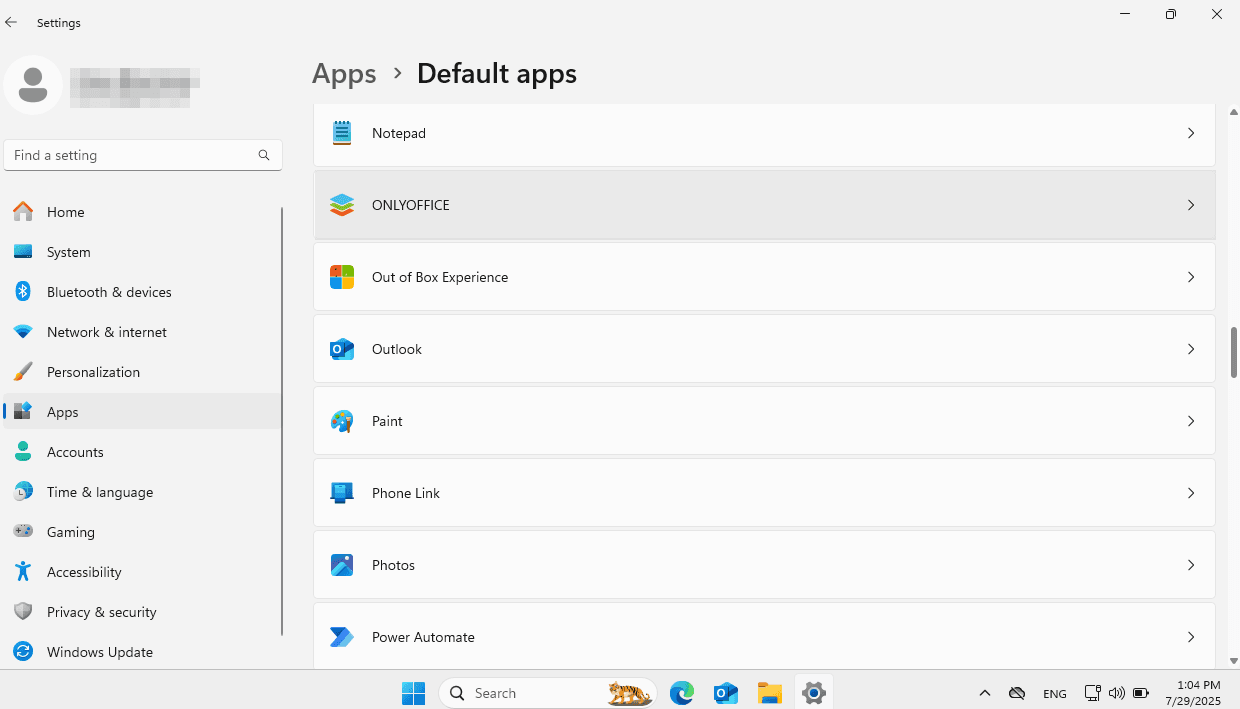The image size is (1240, 709).
Task: Expand the Photos row chevron
Action: (1191, 565)
